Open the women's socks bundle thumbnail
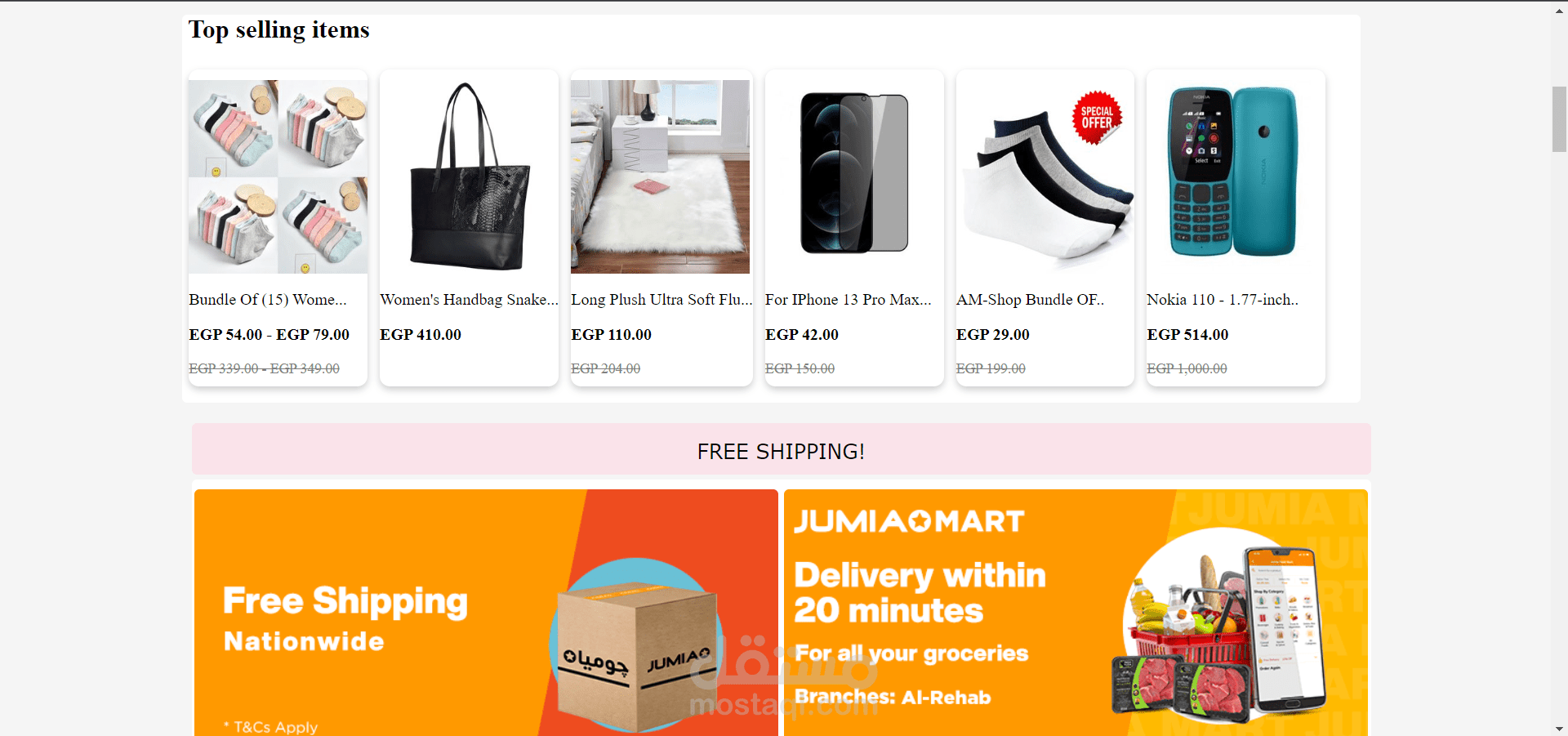 tap(278, 176)
